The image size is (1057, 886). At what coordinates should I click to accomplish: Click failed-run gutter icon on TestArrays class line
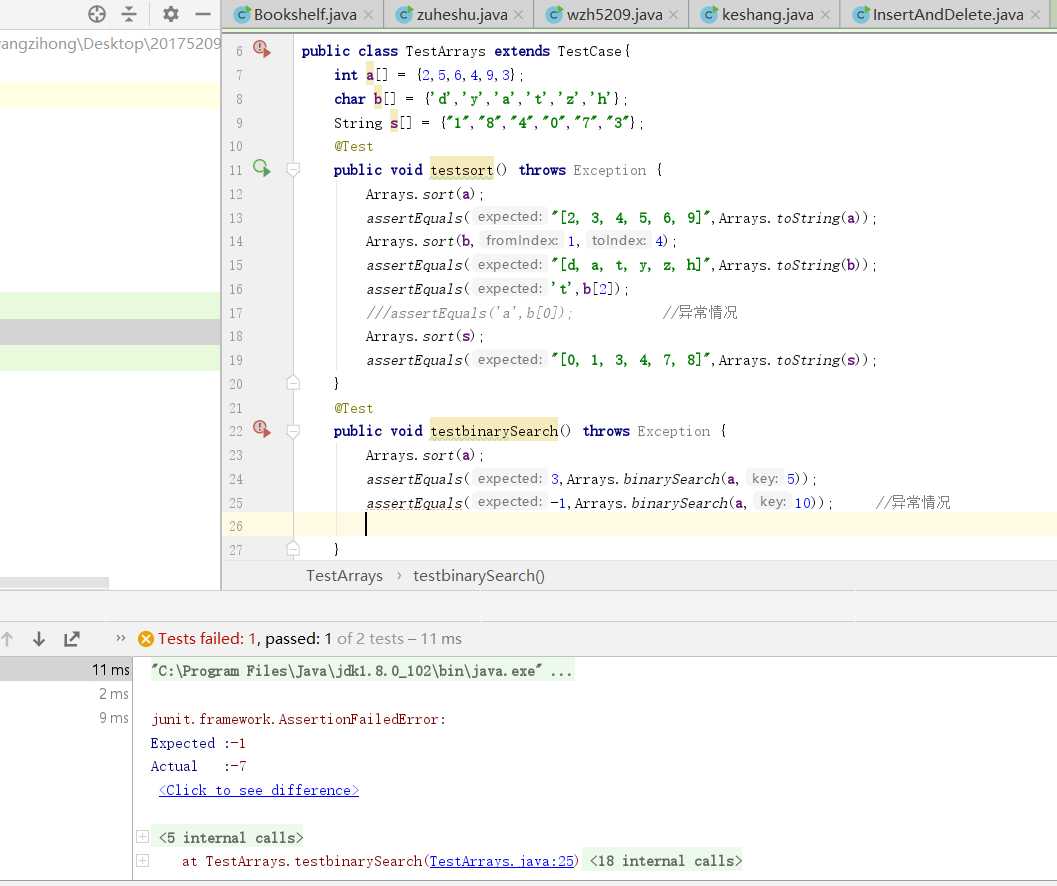point(261,50)
